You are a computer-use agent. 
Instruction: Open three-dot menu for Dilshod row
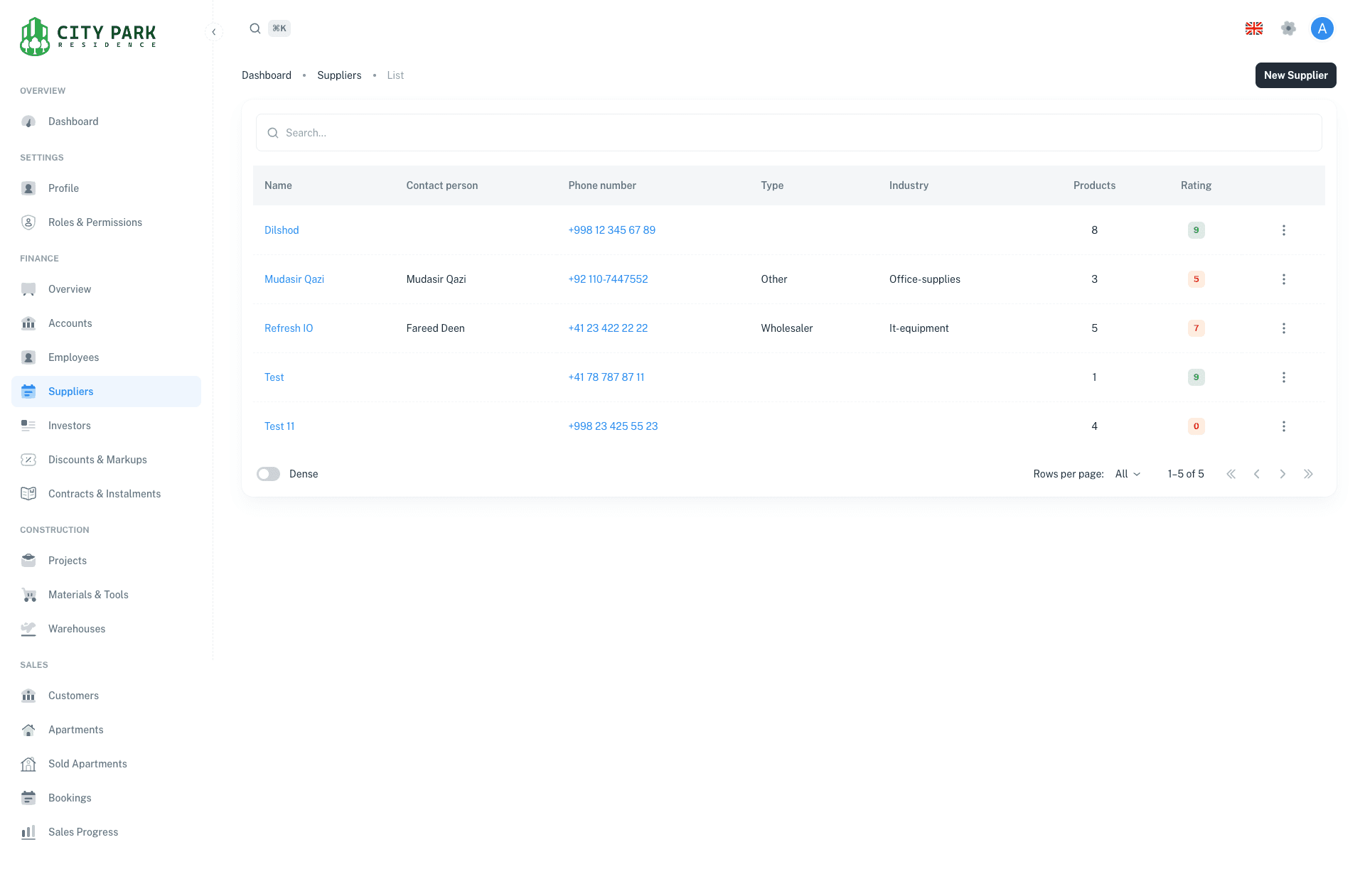tap(1283, 230)
